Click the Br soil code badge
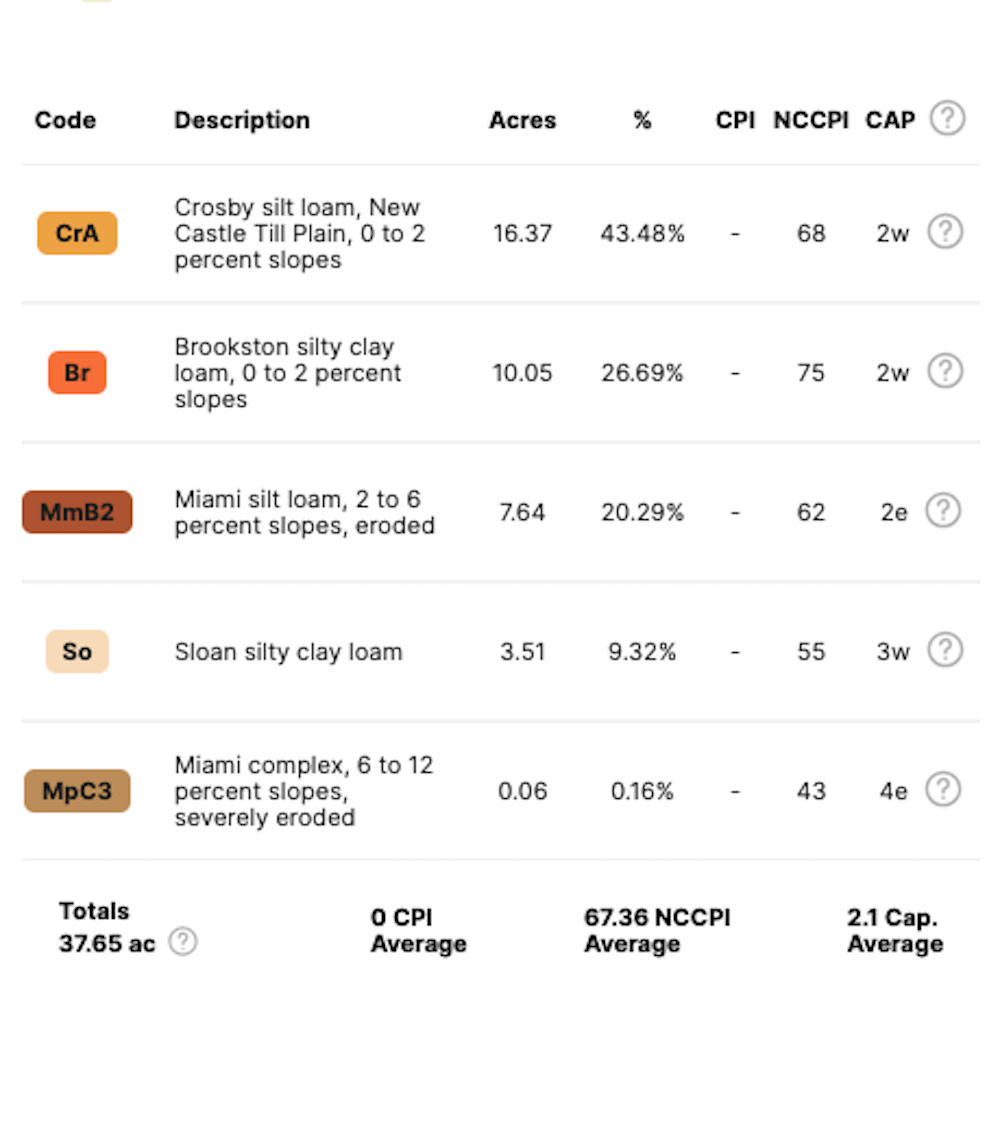The width and height of the screenshot is (1000, 1133). 77,373
